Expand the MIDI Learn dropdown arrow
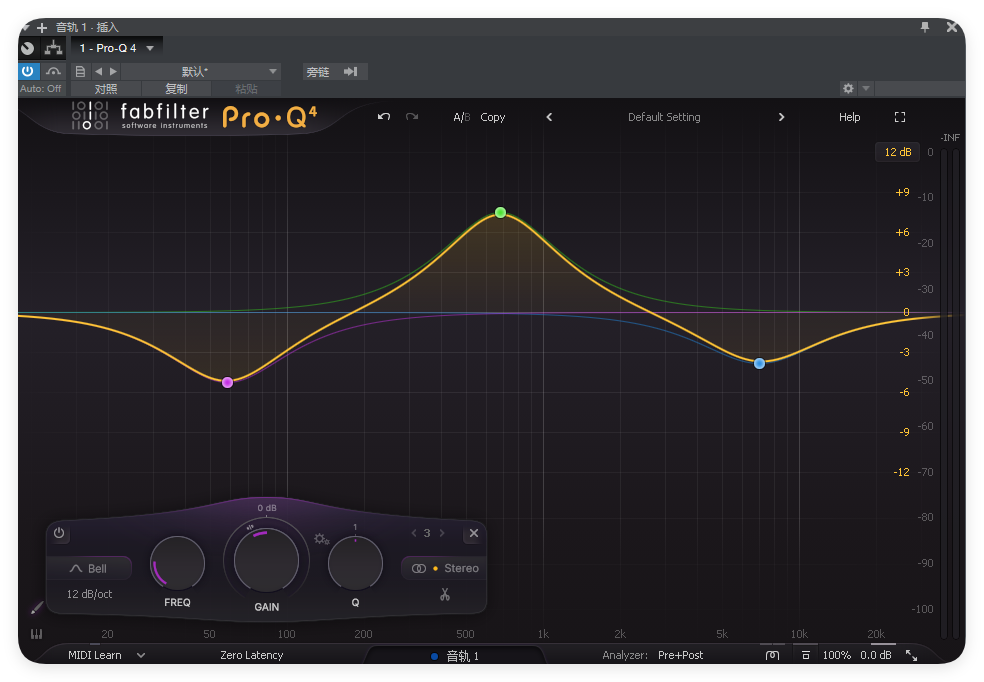Screen dimensions: 984x682 click(x=141, y=655)
